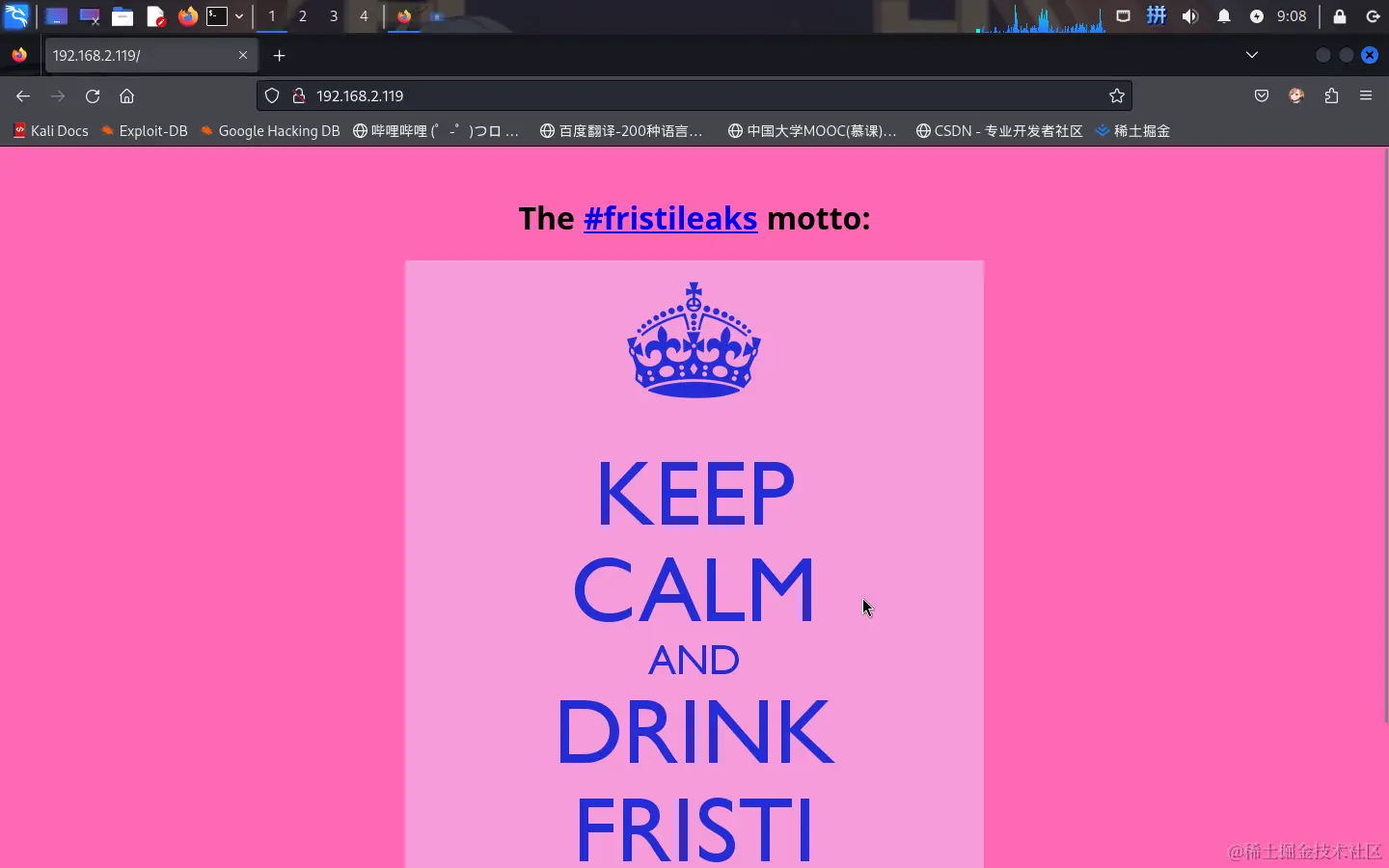The image size is (1389, 868).
Task: Select the Firefox window in the taskbar
Action: (x=405, y=16)
